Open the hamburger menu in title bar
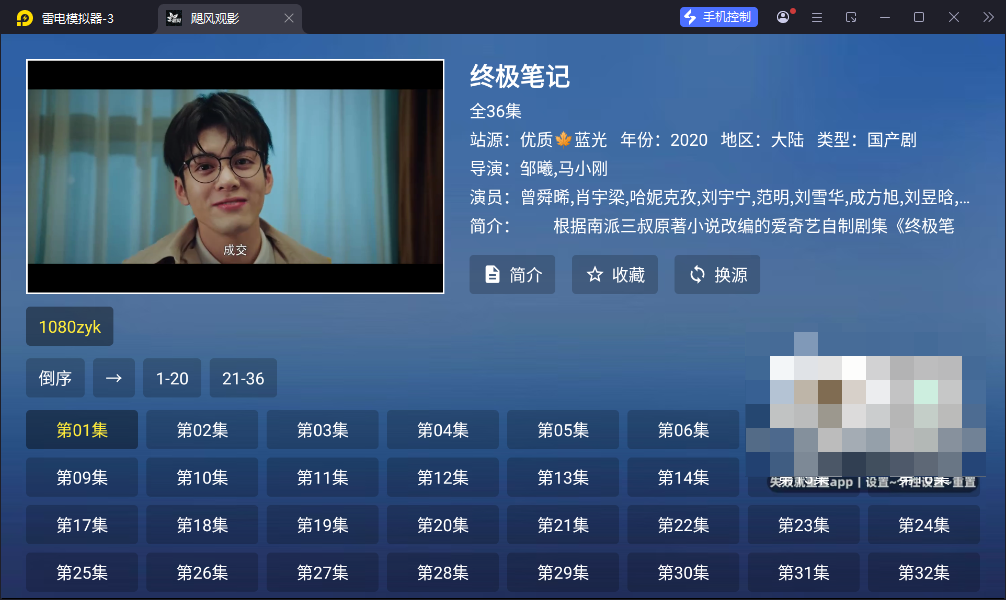This screenshot has width=1006, height=600. tap(816, 17)
